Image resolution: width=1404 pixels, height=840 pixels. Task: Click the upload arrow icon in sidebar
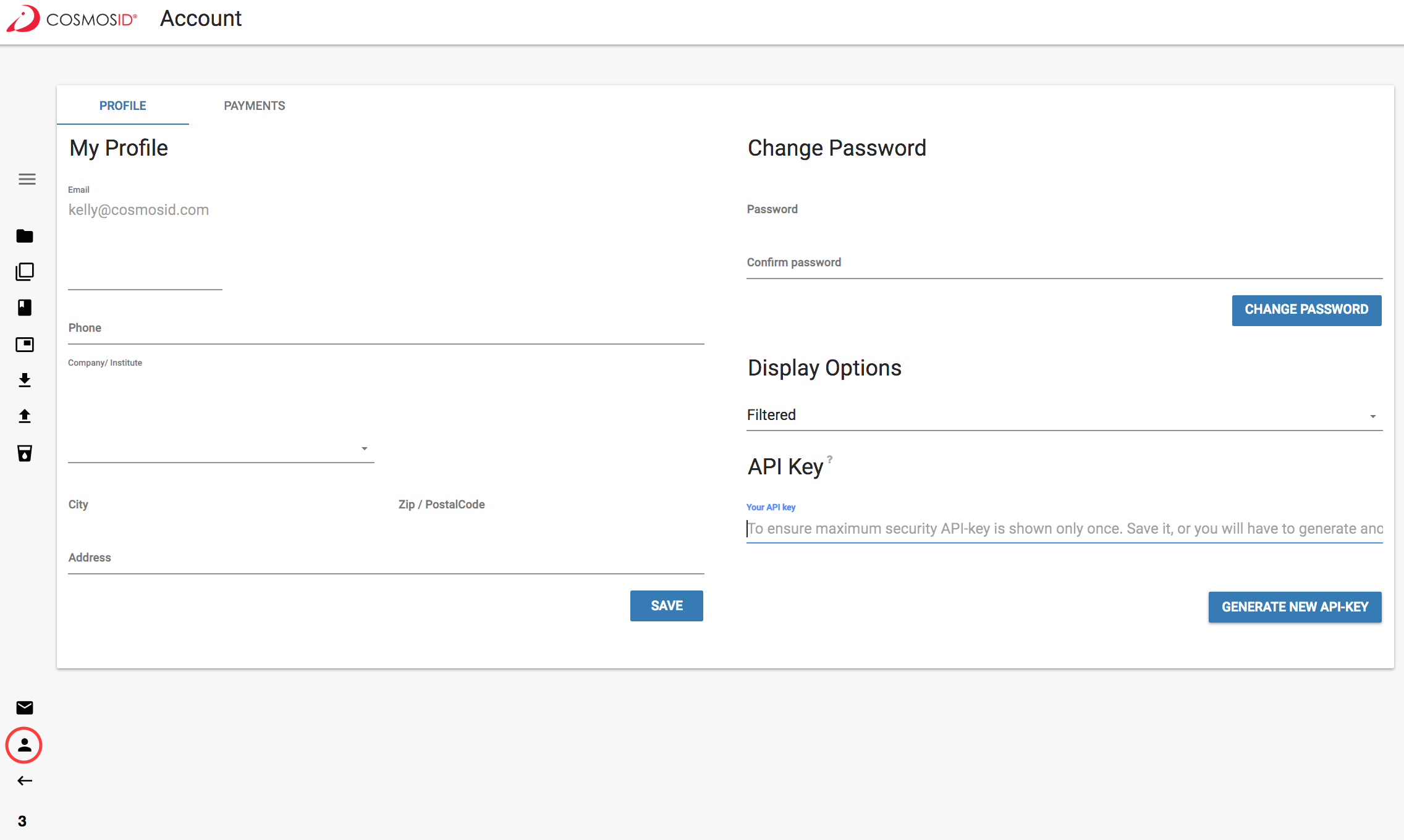[25, 416]
